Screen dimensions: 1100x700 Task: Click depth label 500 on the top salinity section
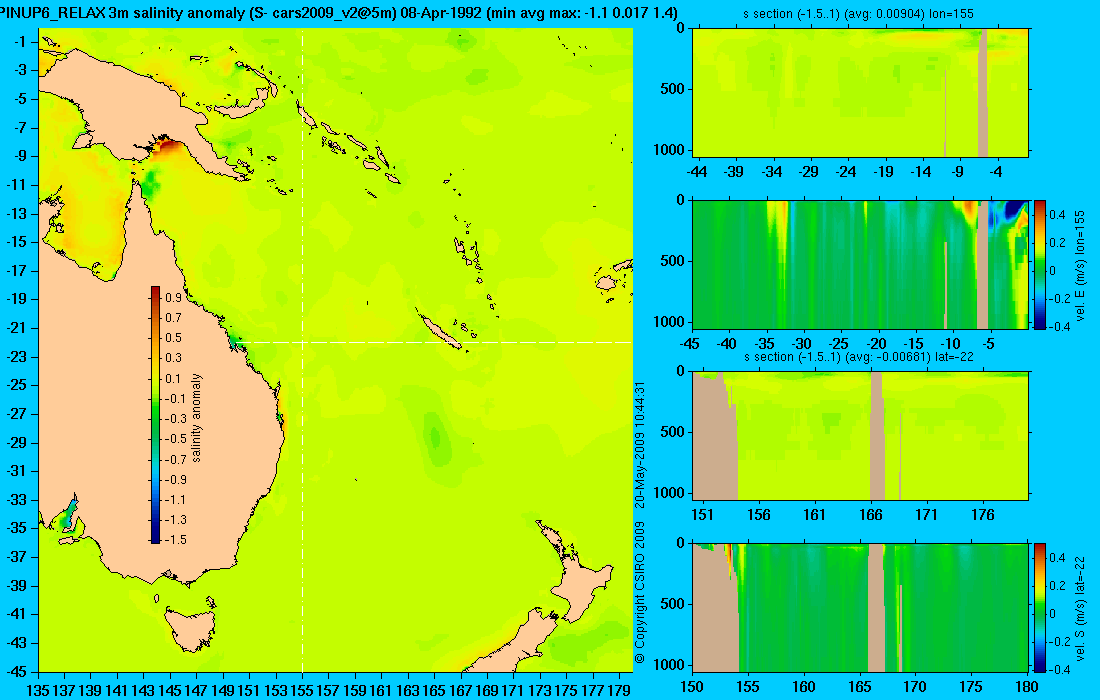tap(673, 89)
